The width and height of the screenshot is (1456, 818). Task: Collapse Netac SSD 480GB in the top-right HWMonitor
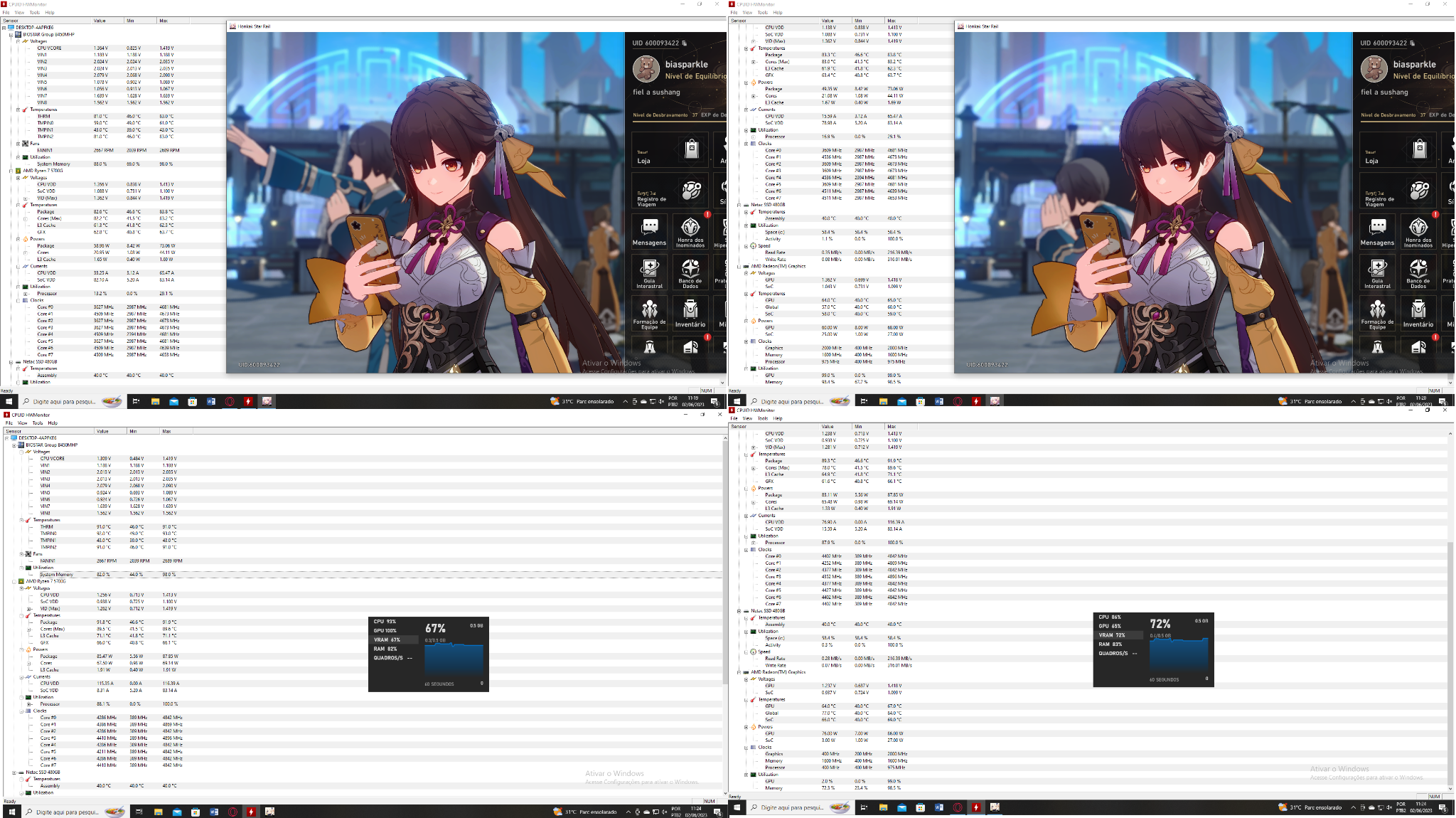pos(739,205)
